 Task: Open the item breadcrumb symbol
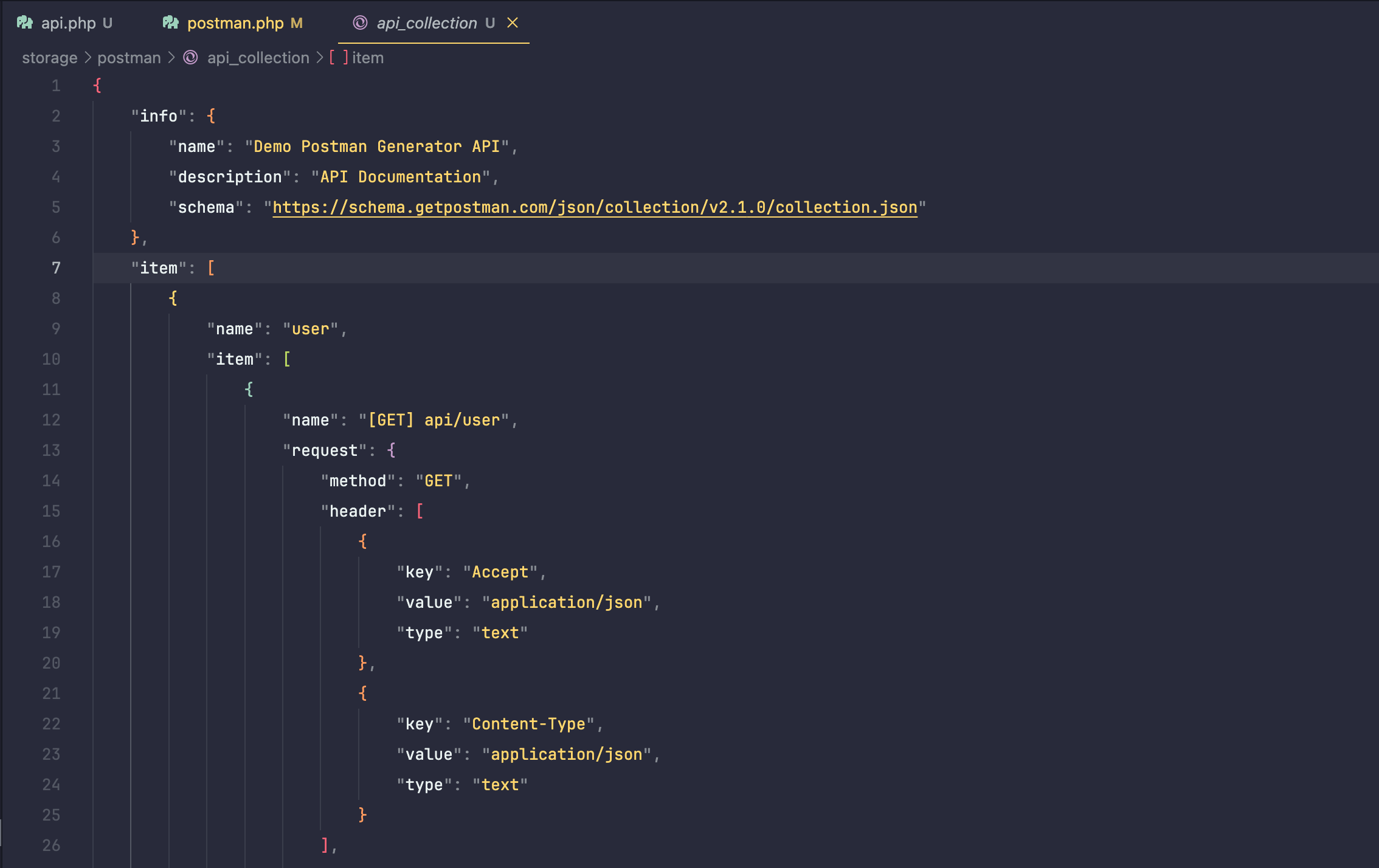(x=368, y=58)
